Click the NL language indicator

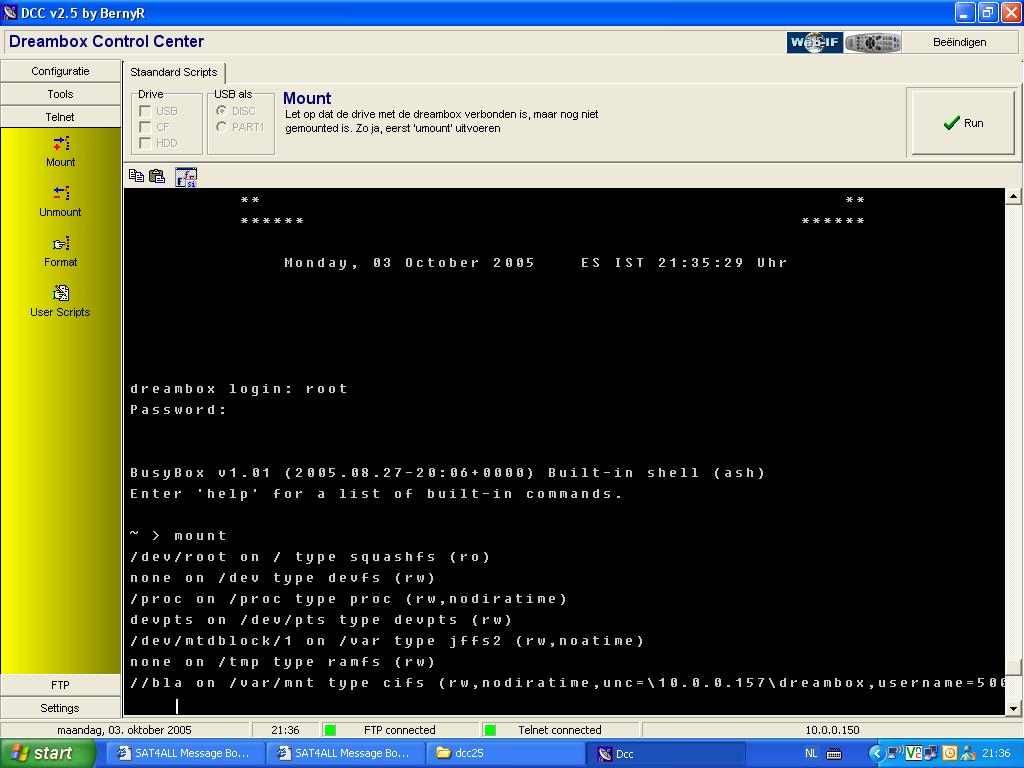(811, 754)
